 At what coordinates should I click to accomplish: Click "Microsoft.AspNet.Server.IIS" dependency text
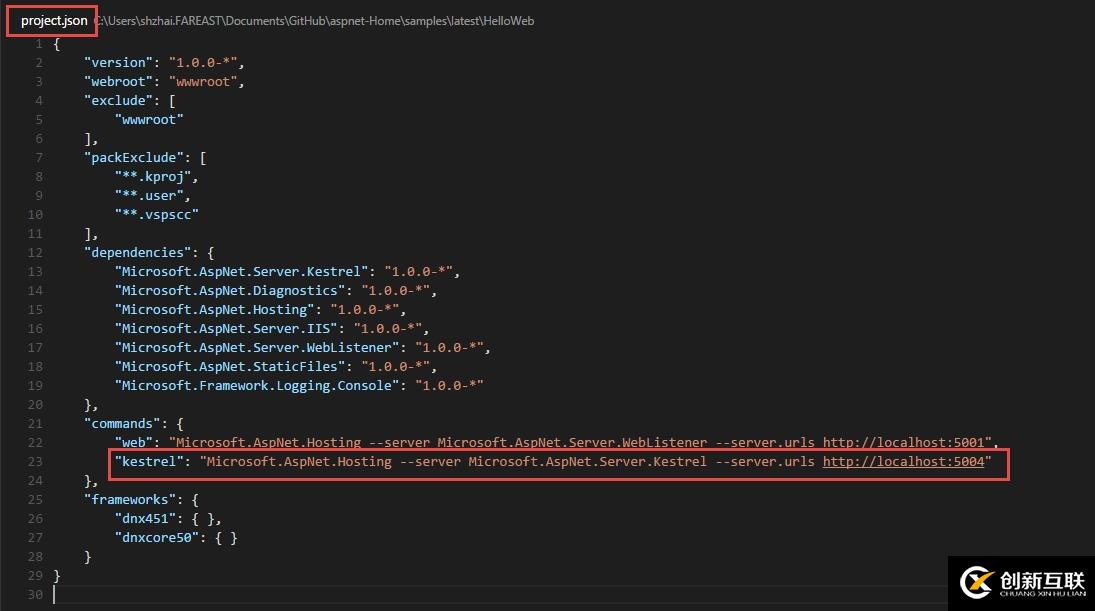[226, 328]
